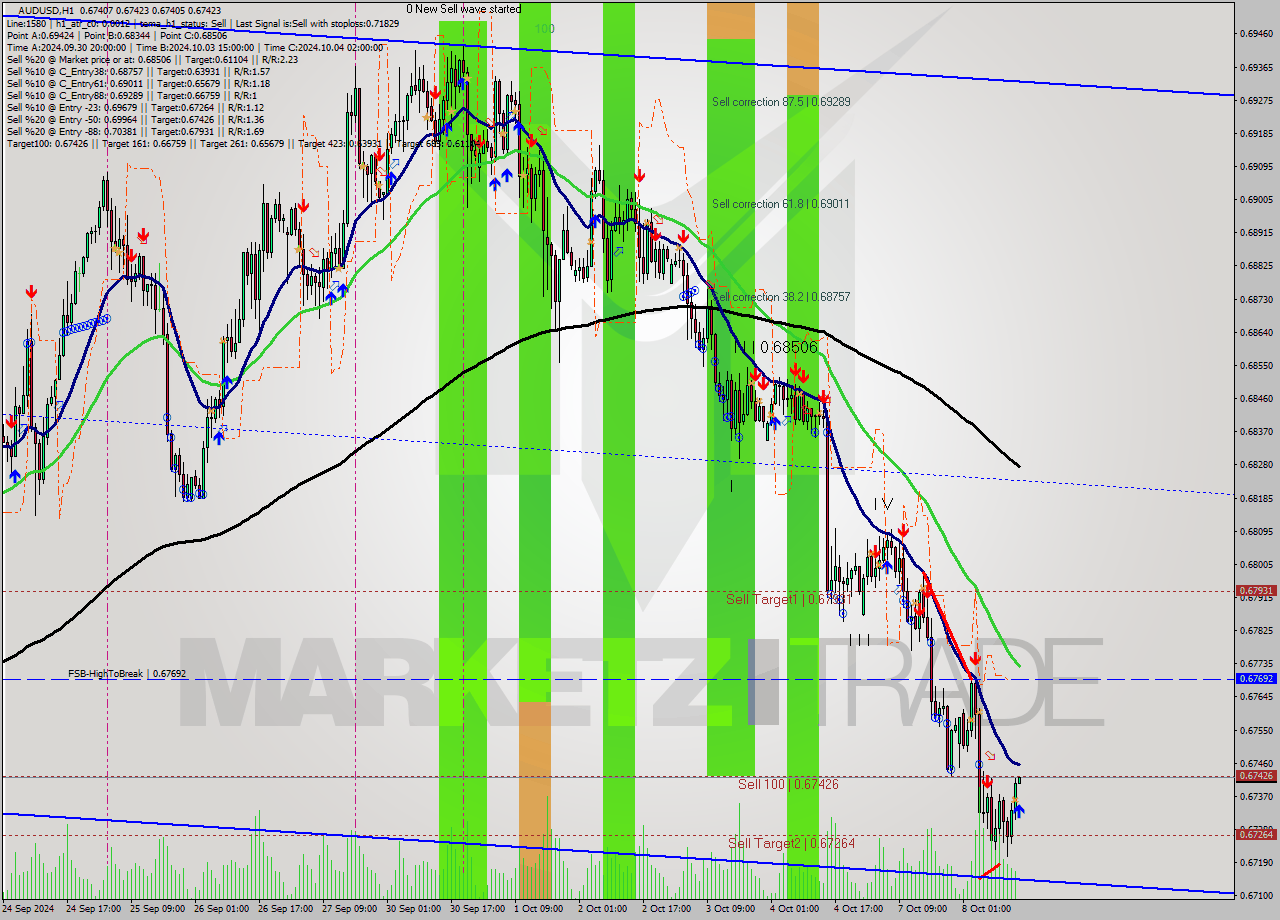Click the 'Sell correction 87.5 | 0.69289' label
Image resolution: width=1280 pixels, height=920 pixels.
click(x=781, y=102)
